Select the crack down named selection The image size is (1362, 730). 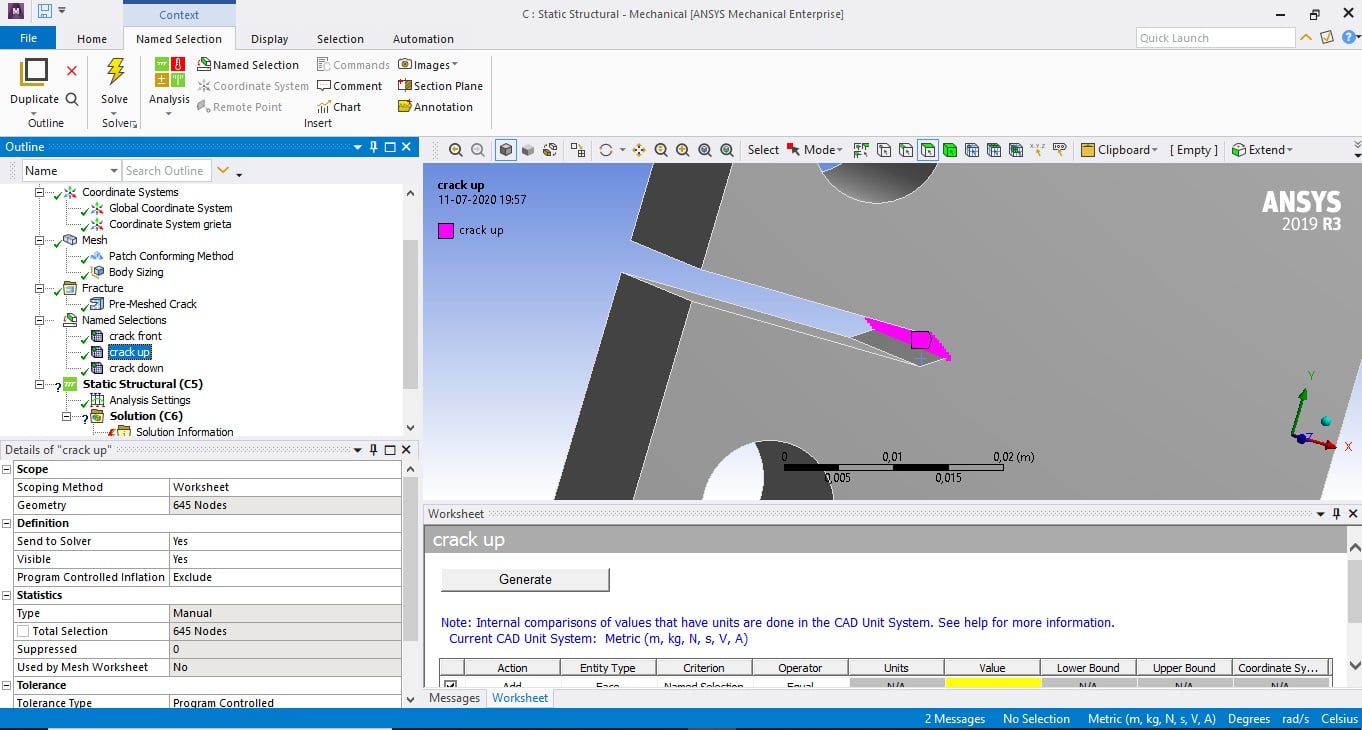click(136, 368)
